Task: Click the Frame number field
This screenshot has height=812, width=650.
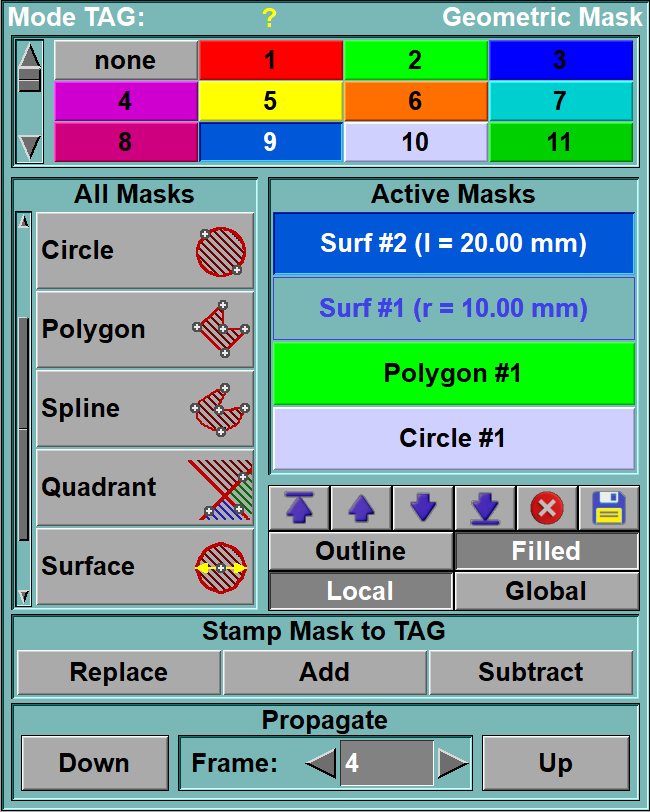Action: pos(387,763)
